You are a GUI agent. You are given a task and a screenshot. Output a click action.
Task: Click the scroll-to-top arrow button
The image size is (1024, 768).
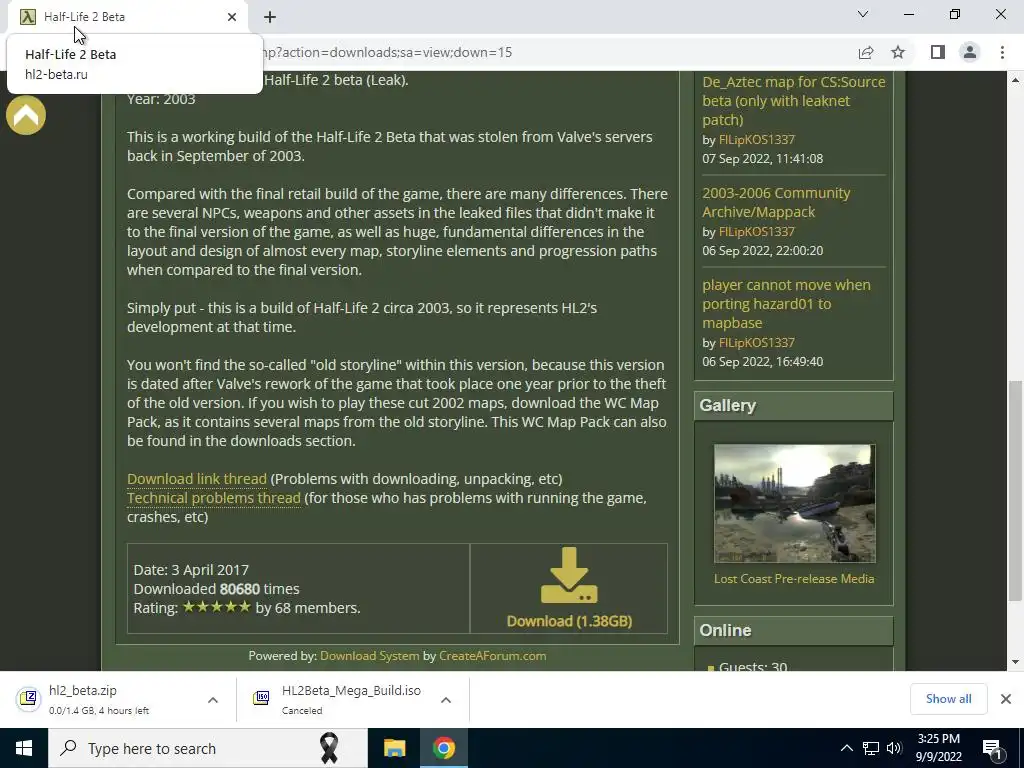pos(26,116)
